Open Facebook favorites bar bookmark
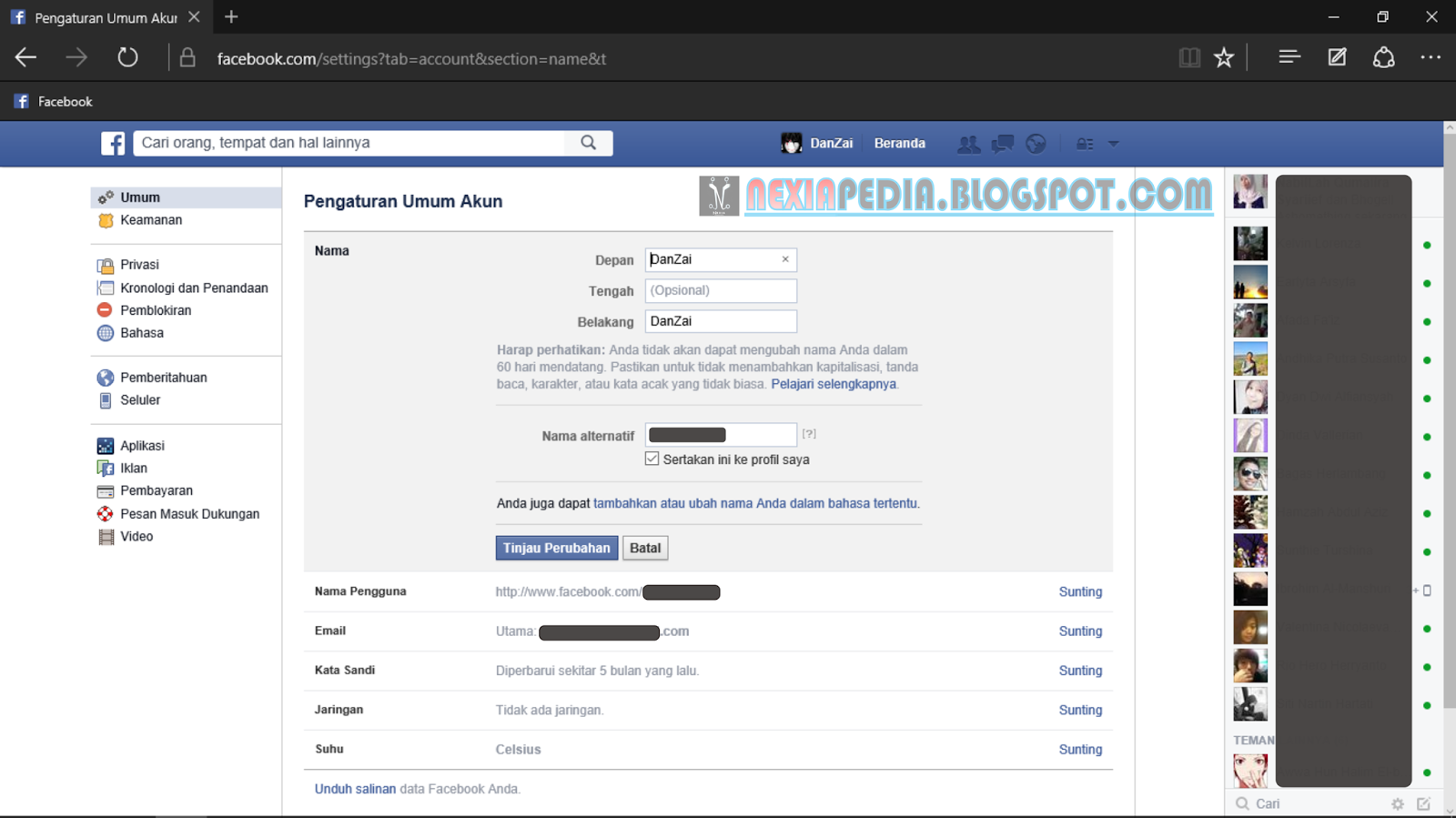The height and width of the screenshot is (818, 1456). [54, 101]
